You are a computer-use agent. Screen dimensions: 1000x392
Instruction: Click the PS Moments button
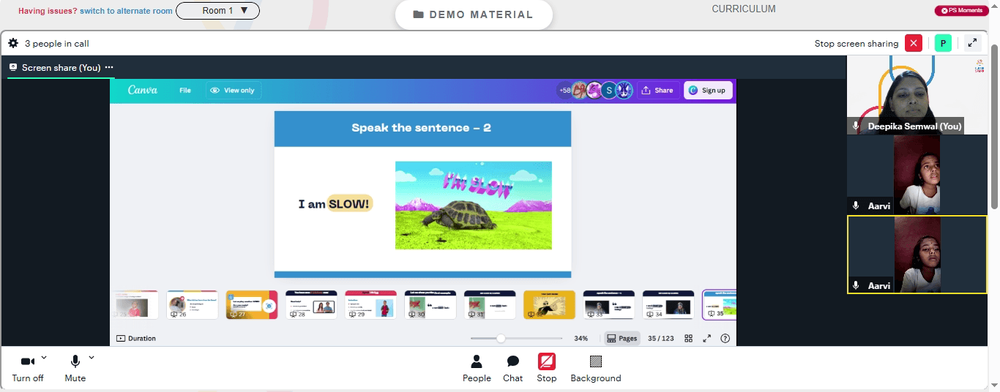[x=961, y=10]
